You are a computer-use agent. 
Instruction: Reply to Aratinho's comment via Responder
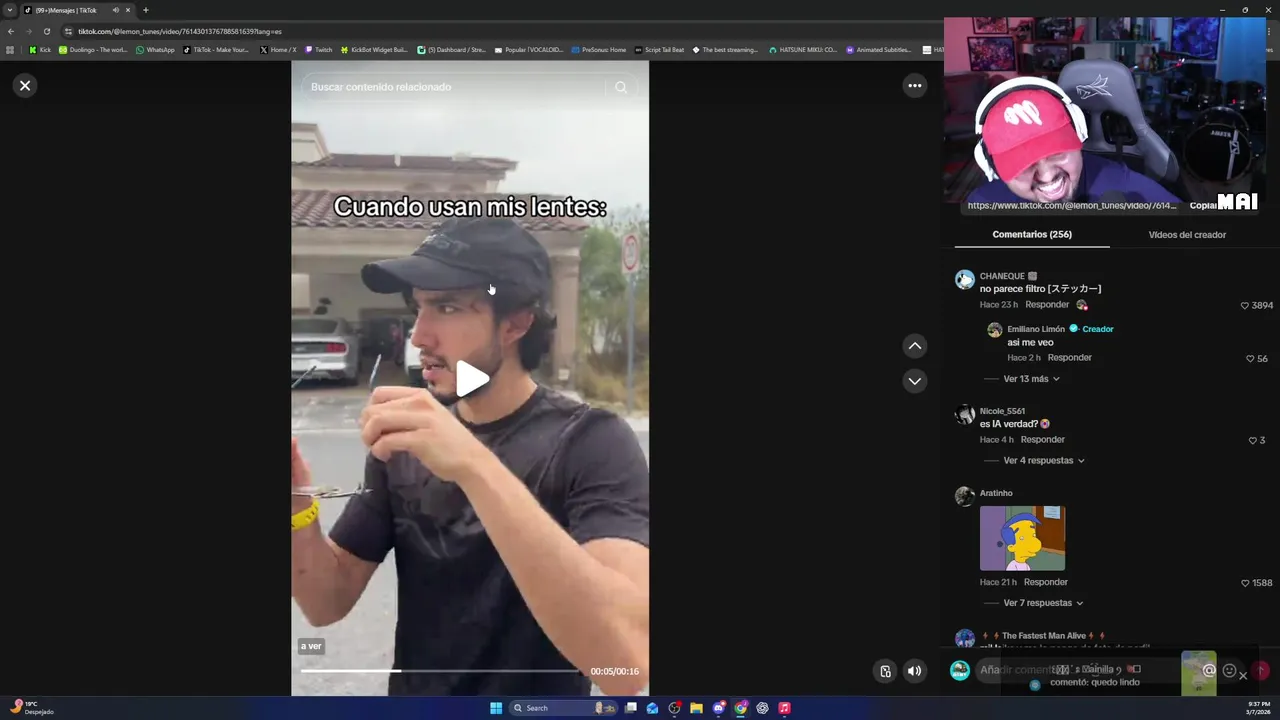coord(1046,582)
